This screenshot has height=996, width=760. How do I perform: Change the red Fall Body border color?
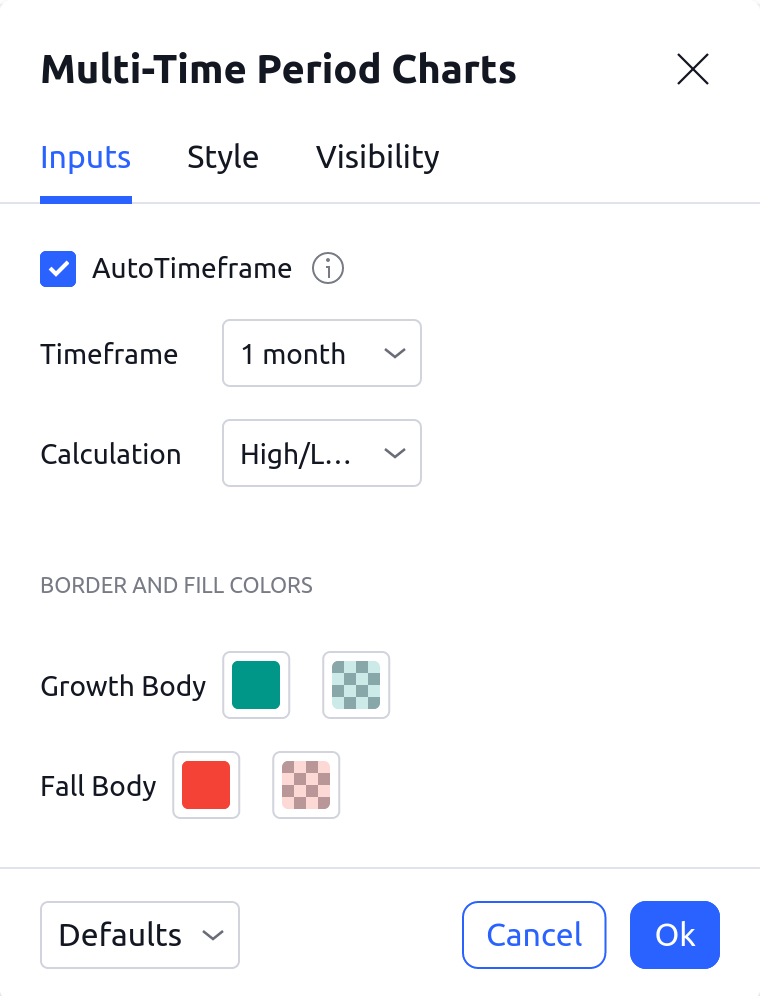(206, 785)
